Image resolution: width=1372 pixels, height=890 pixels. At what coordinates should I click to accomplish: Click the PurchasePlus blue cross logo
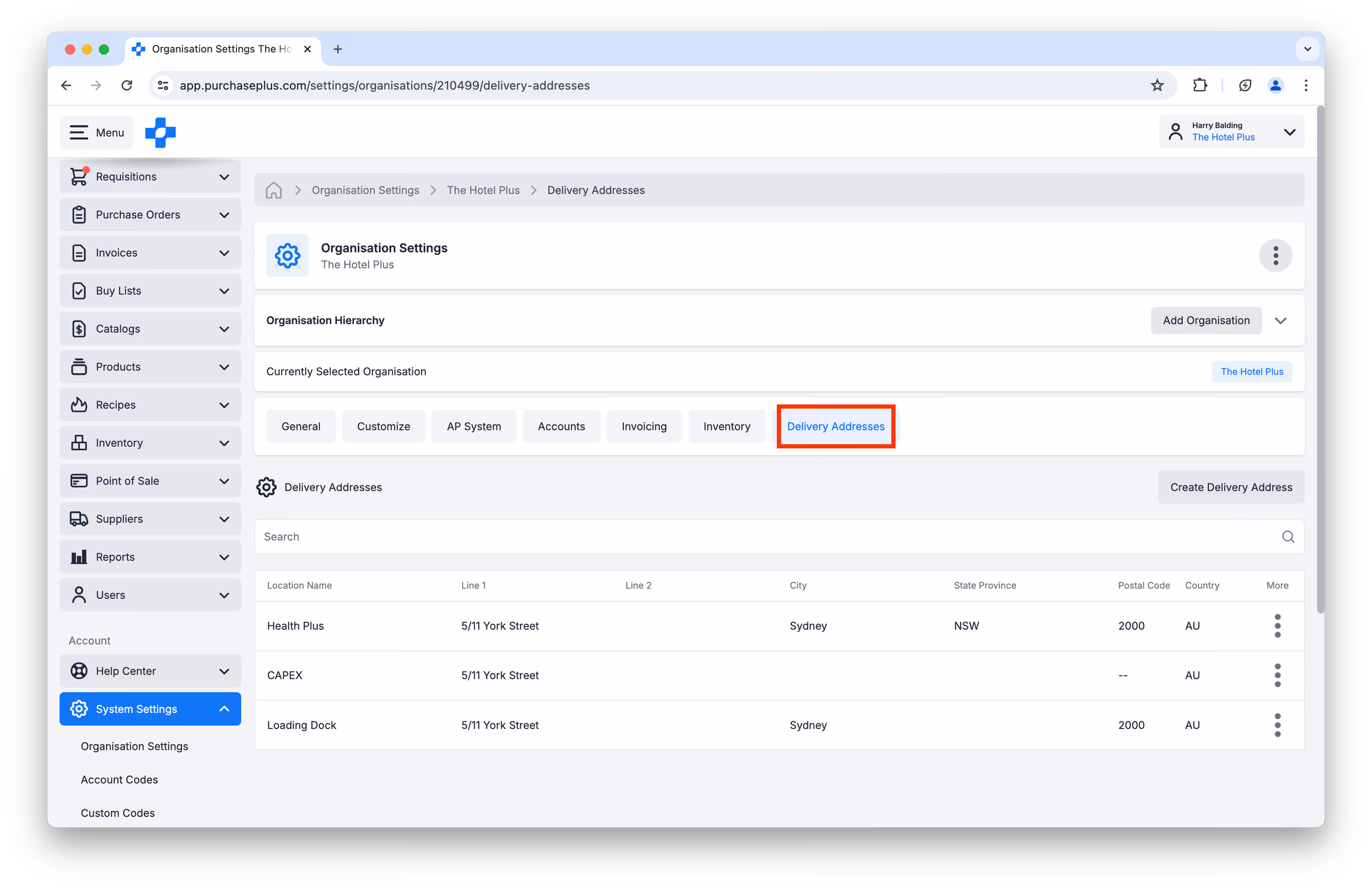coord(160,132)
